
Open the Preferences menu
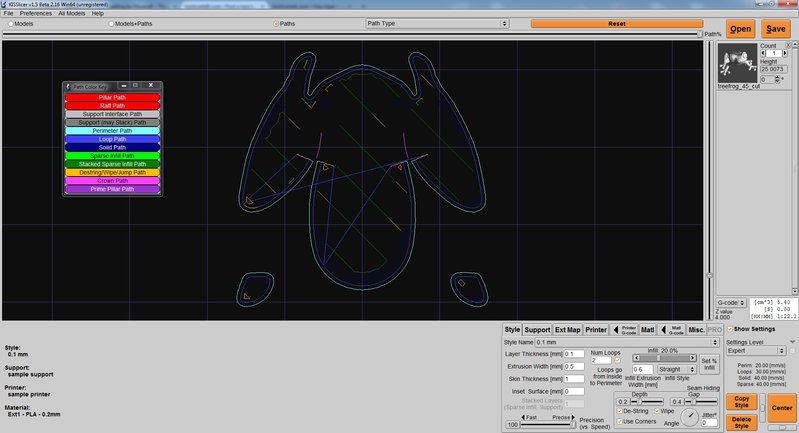point(36,13)
